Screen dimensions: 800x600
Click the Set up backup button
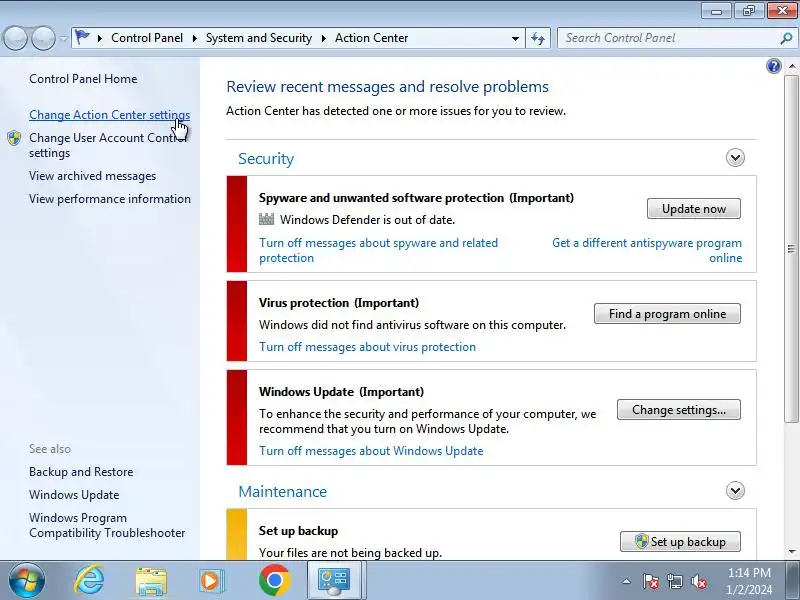(680, 542)
